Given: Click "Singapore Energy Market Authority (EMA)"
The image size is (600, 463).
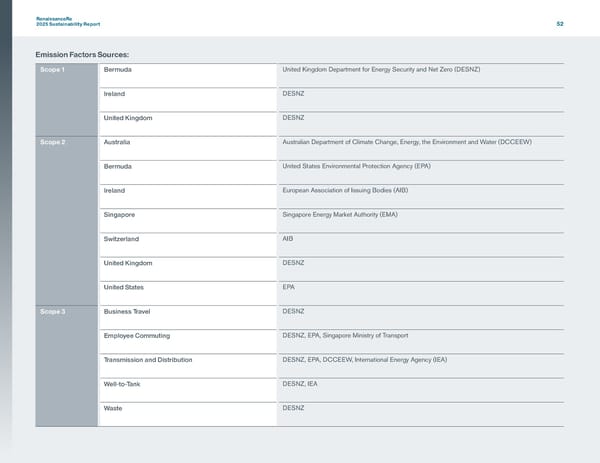Looking at the screenshot, I should [x=340, y=214].
